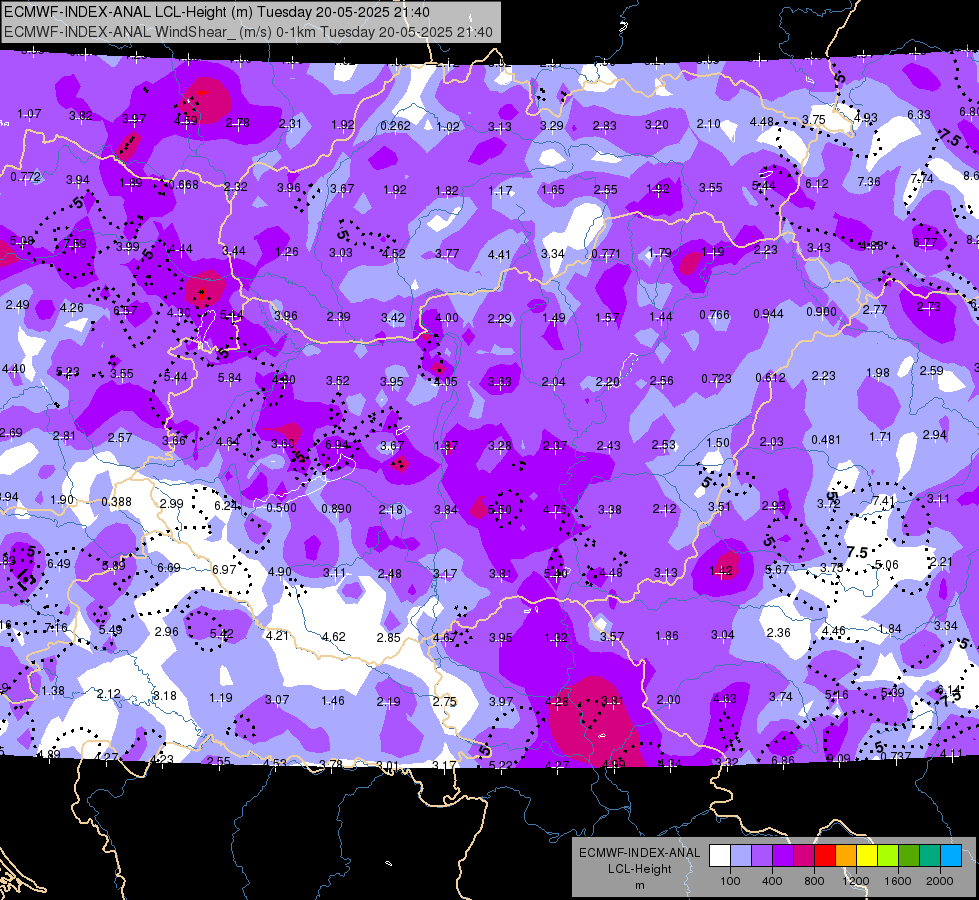Click the wind shear value 4.00

pyautogui.click(x=446, y=317)
